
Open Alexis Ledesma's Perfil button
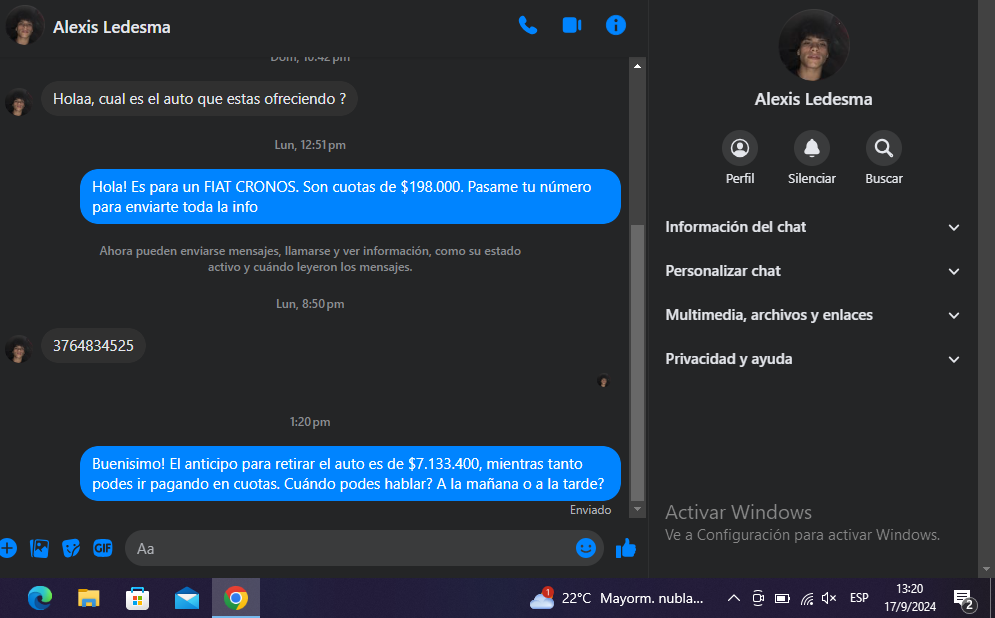point(740,149)
